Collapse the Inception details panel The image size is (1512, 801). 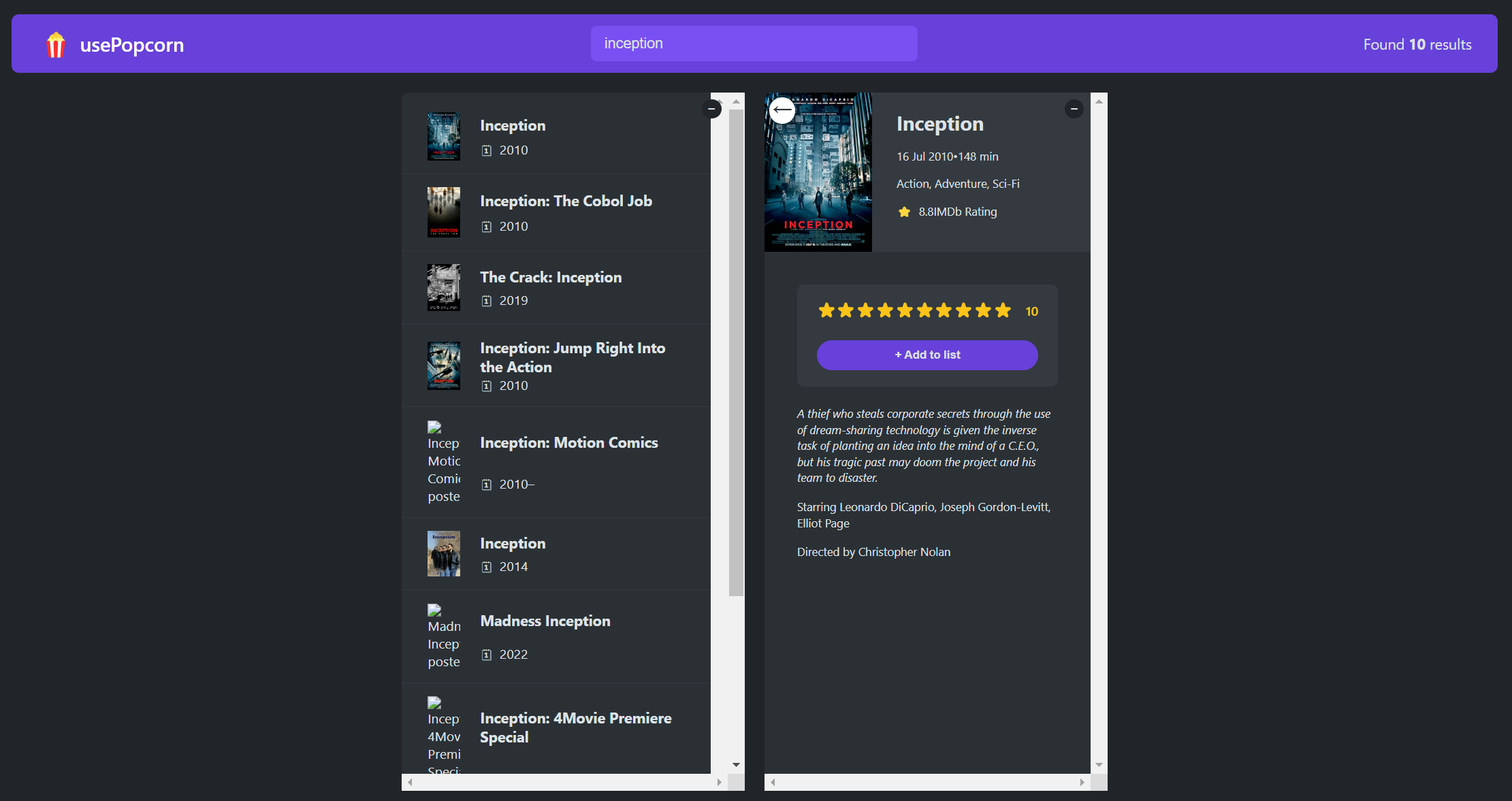click(1074, 109)
